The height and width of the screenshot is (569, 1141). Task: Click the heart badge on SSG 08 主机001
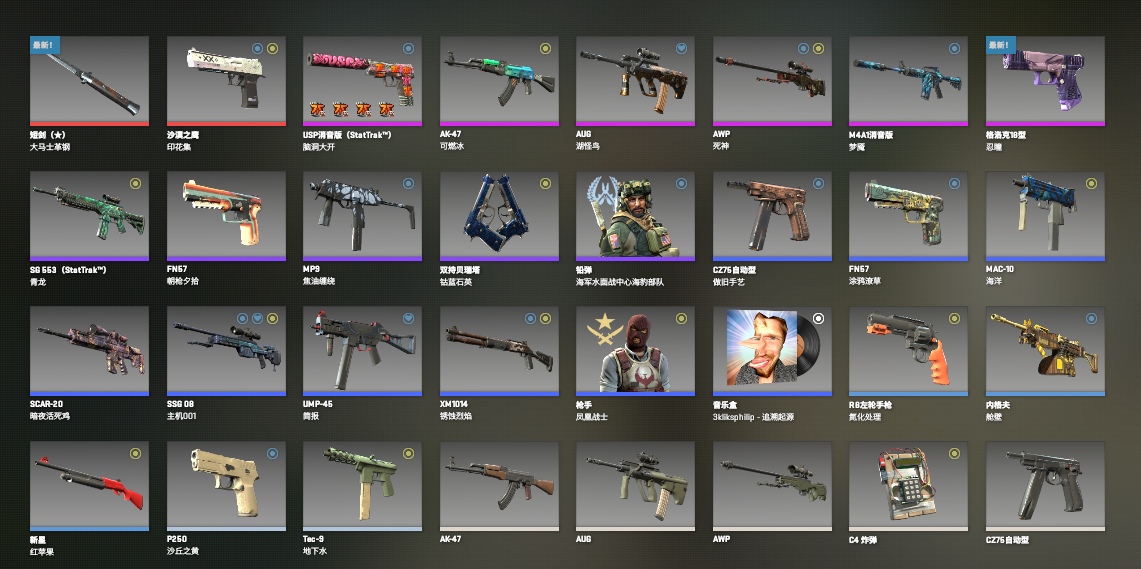[x=257, y=318]
